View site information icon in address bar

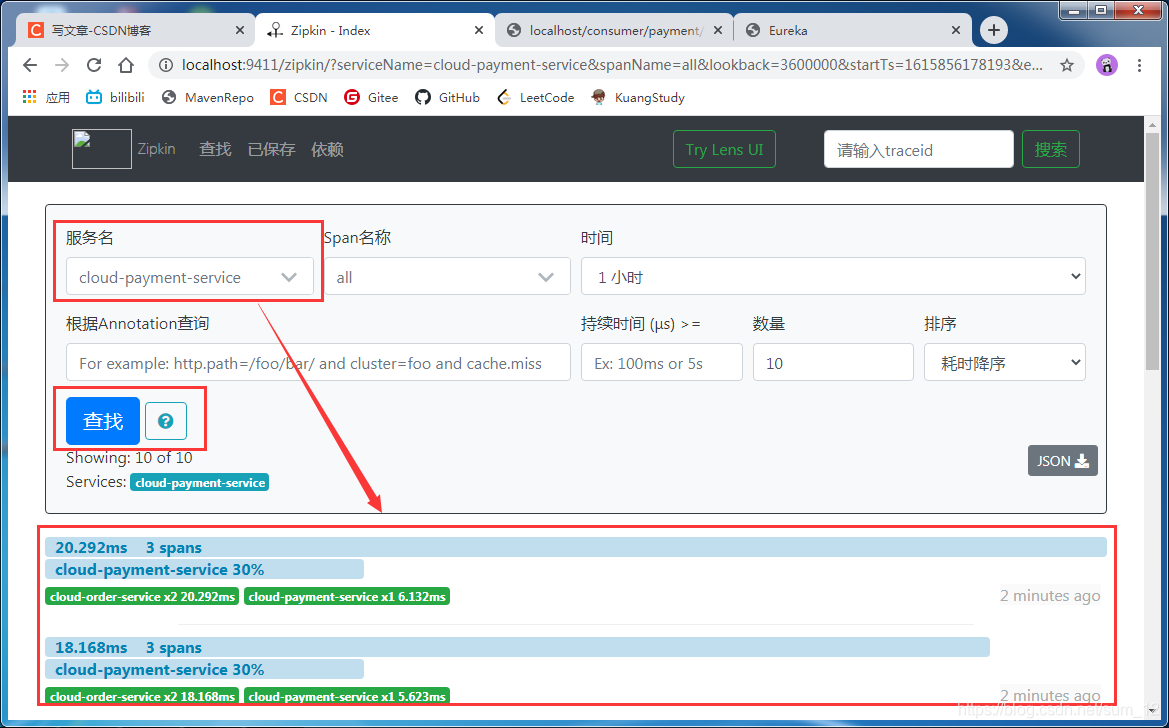pyautogui.click(x=167, y=66)
